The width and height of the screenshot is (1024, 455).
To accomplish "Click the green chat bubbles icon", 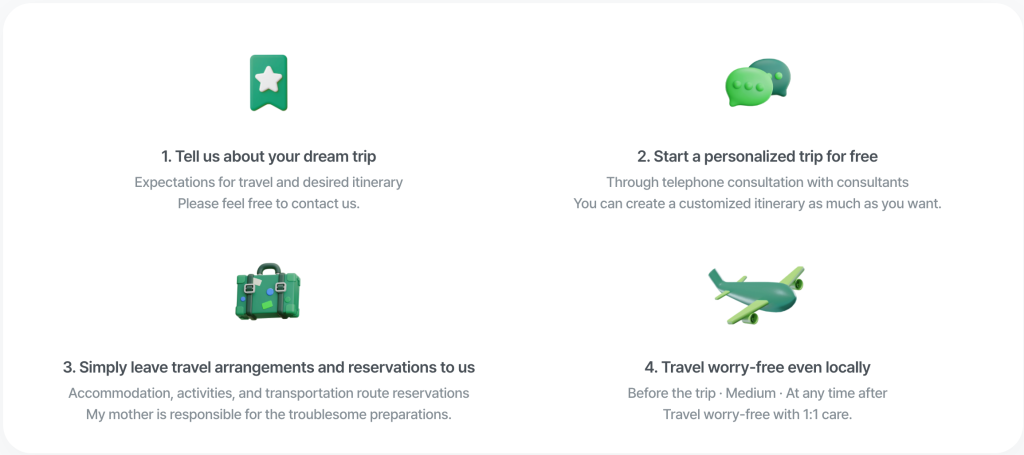I will [757, 83].
